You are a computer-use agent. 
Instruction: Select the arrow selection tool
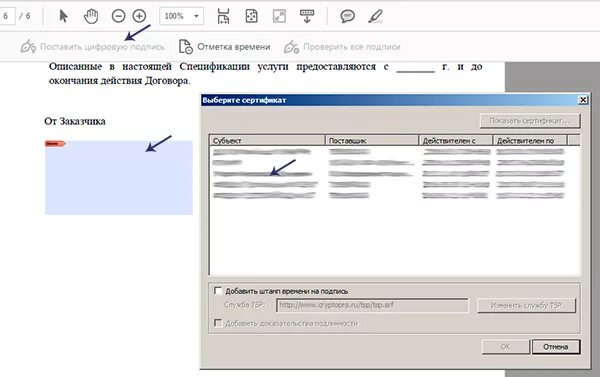point(64,16)
